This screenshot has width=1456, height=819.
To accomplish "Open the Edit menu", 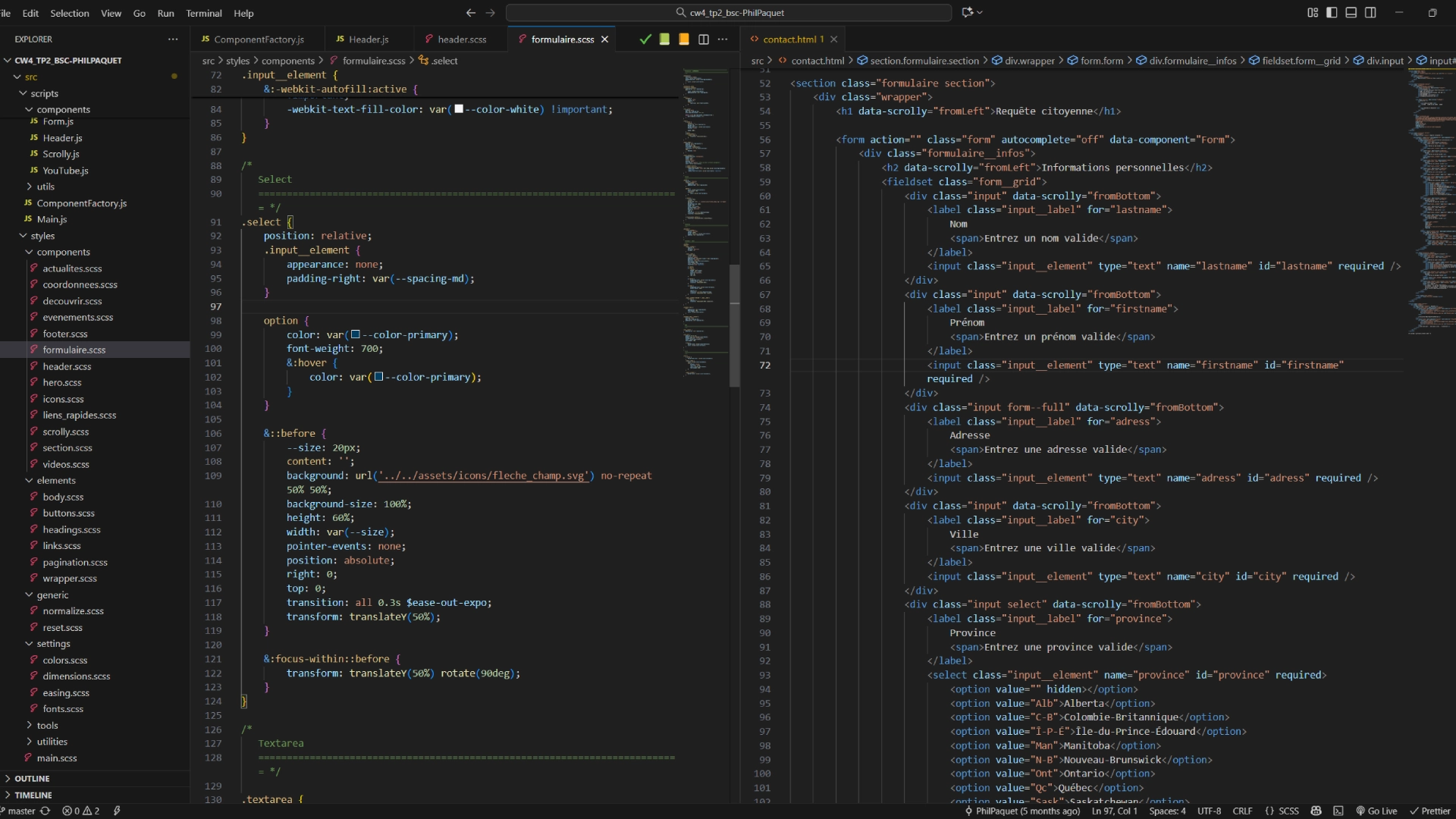I will [30, 13].
